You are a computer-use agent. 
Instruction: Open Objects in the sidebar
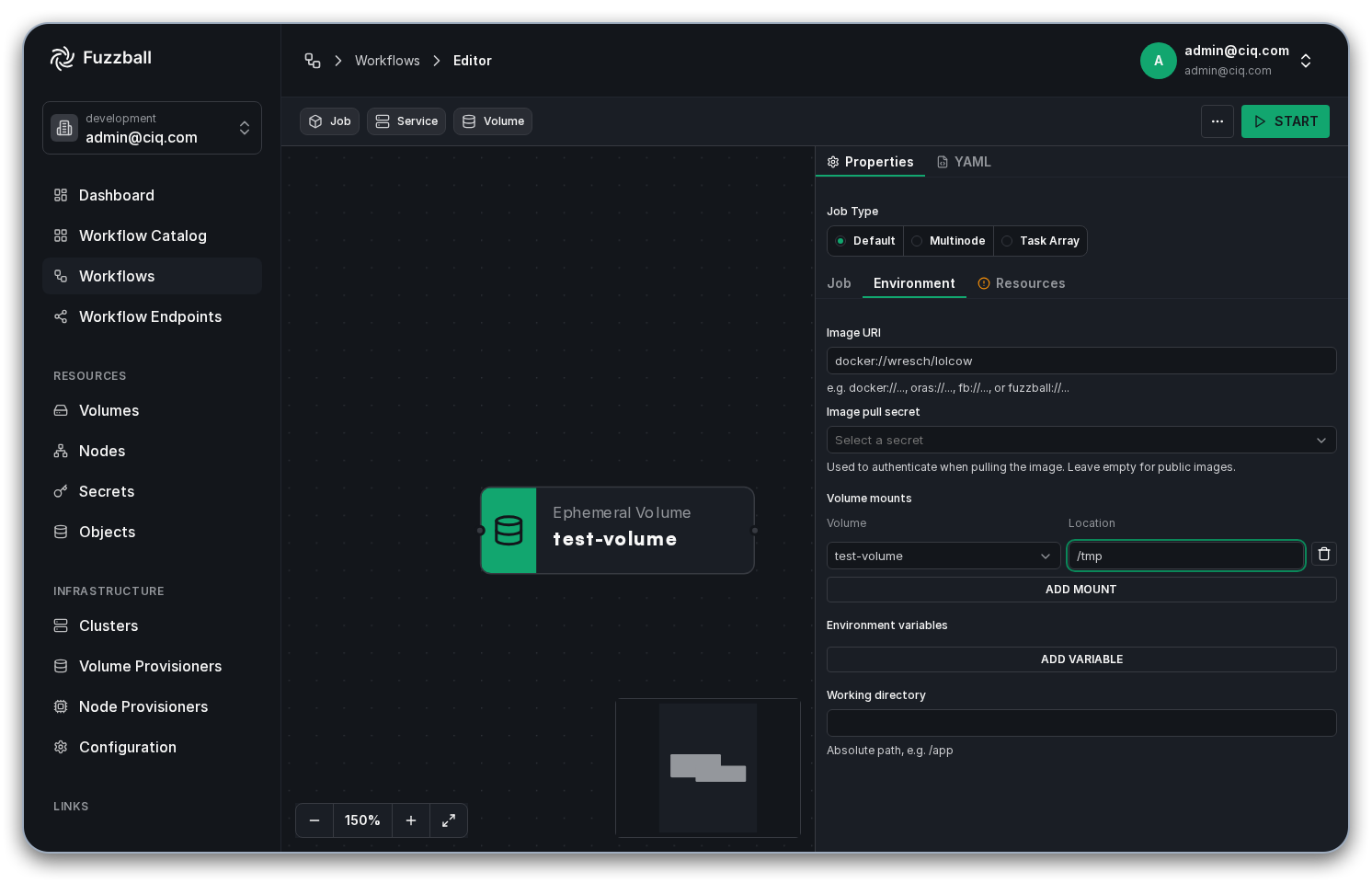tap(152, 532)
